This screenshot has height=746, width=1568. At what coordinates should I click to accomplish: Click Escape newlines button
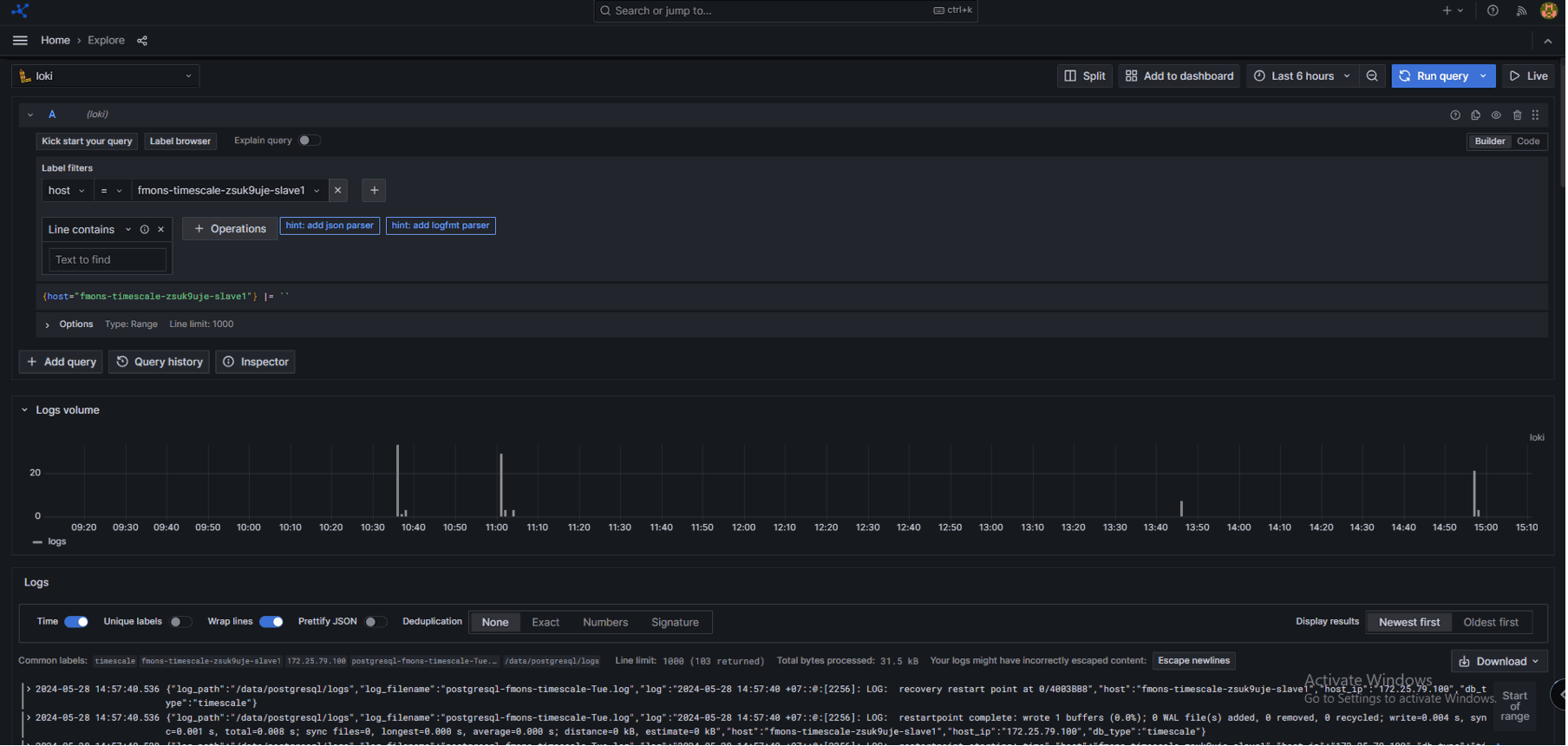click(1195, 661)
